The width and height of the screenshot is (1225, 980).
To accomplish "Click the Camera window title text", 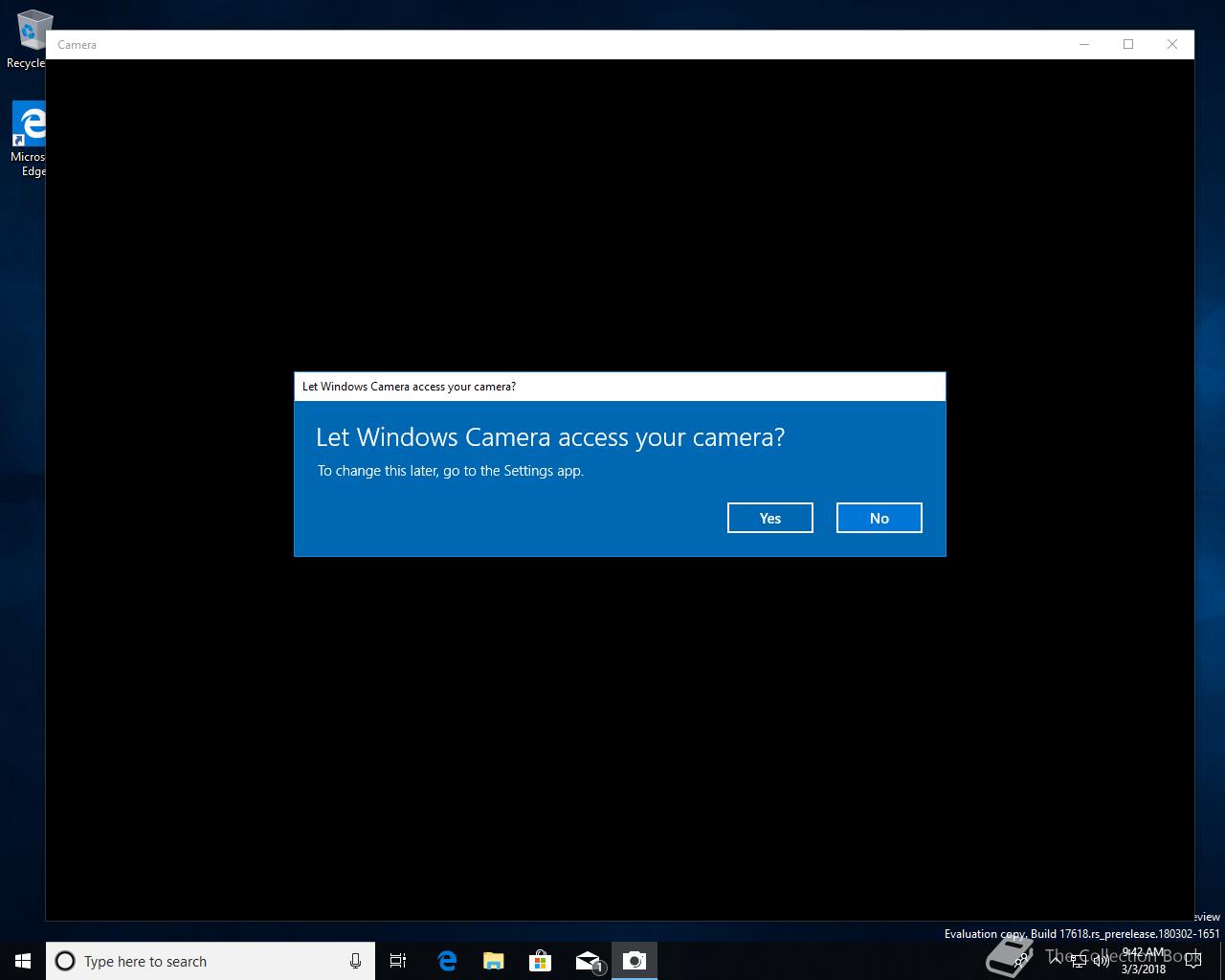I will (77, 45).
